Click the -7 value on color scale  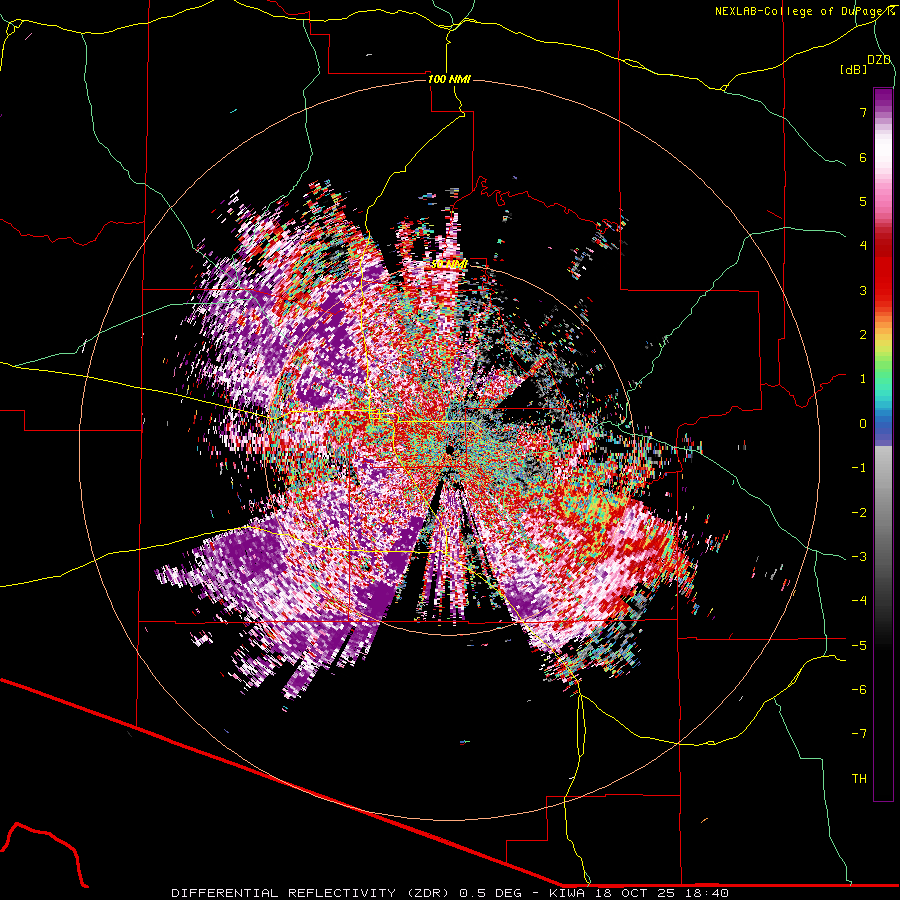(x=859, y=734)
